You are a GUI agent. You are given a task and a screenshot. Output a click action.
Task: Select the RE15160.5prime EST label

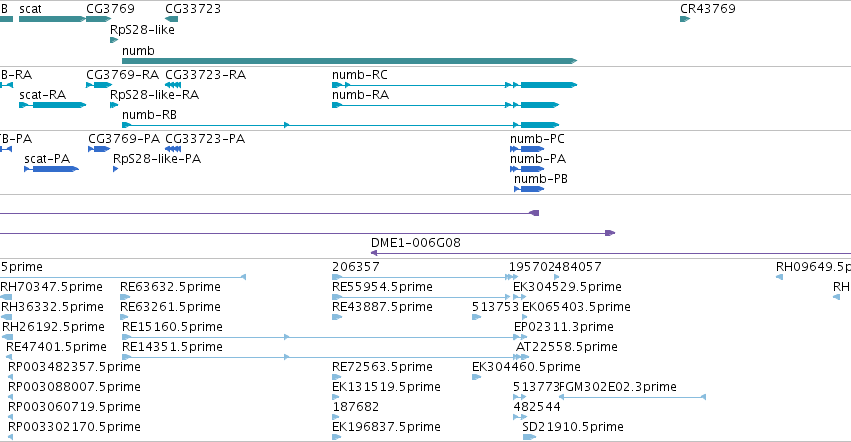(173, 327)
